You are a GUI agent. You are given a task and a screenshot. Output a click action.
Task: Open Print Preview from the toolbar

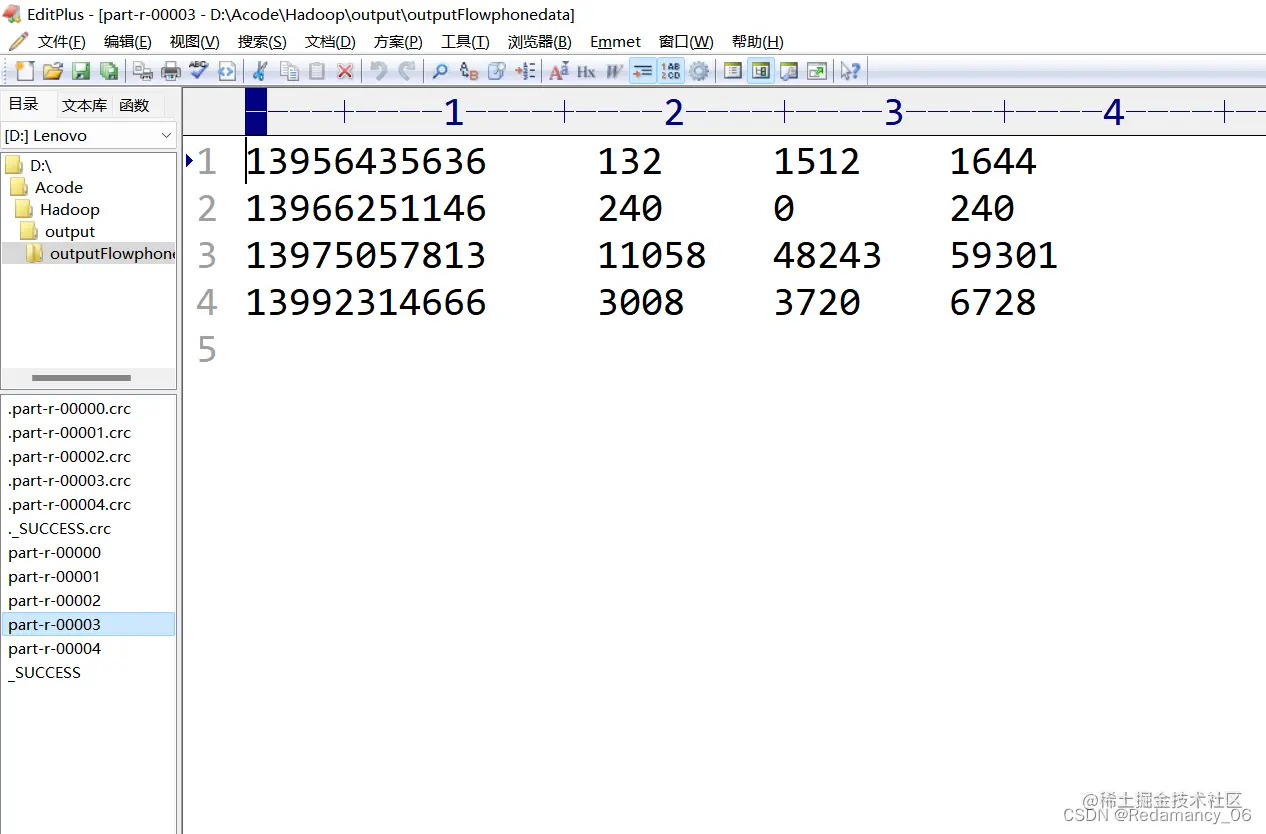point(143,71)
